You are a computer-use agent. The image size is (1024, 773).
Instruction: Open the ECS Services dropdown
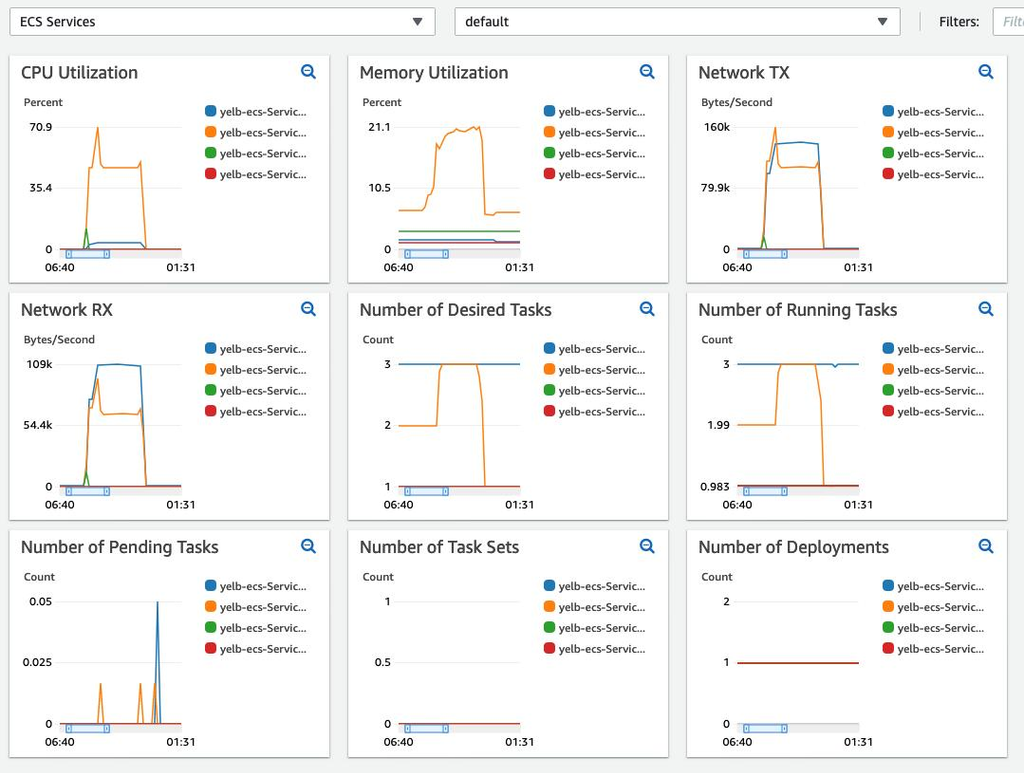[222, 22]
